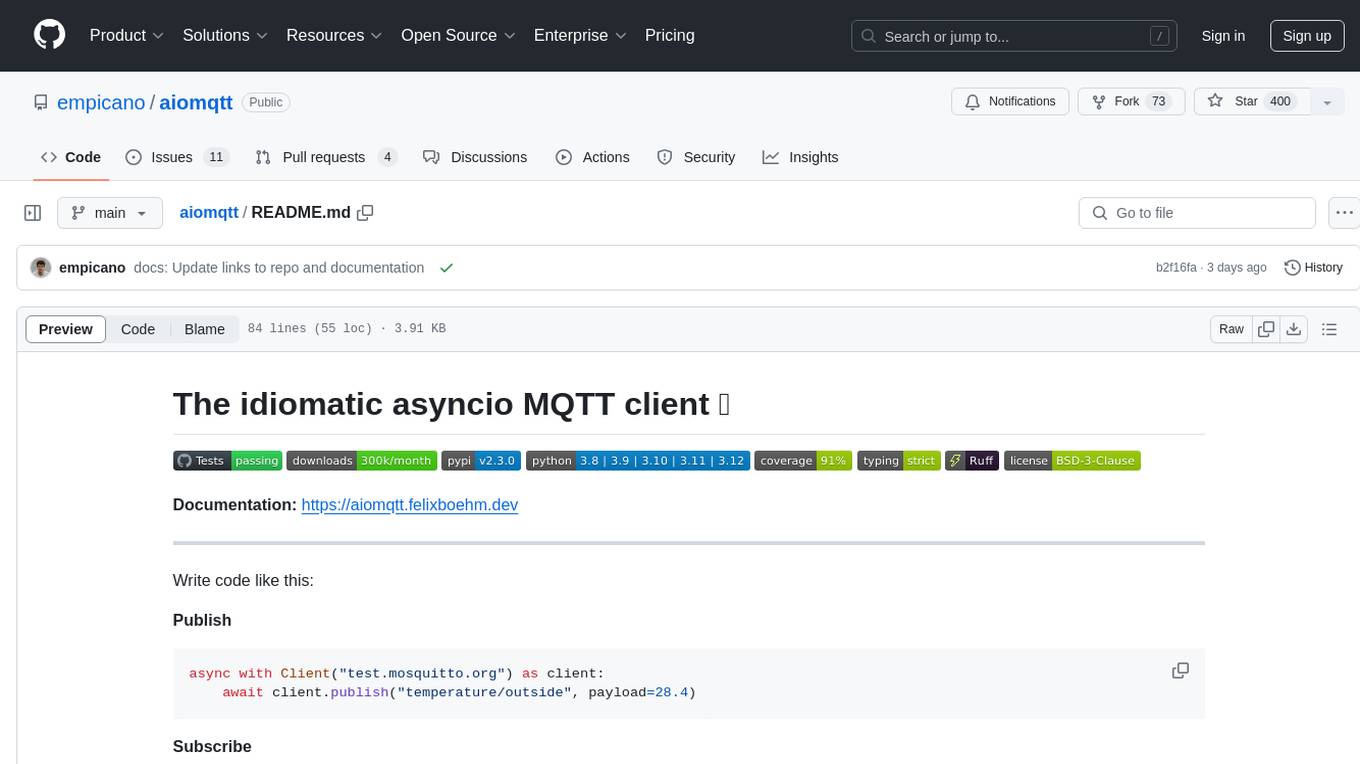The image size is (1360, 764).
Task: Click the Tests passing badge
Action: pyautogui.click(x=227, y=460)
